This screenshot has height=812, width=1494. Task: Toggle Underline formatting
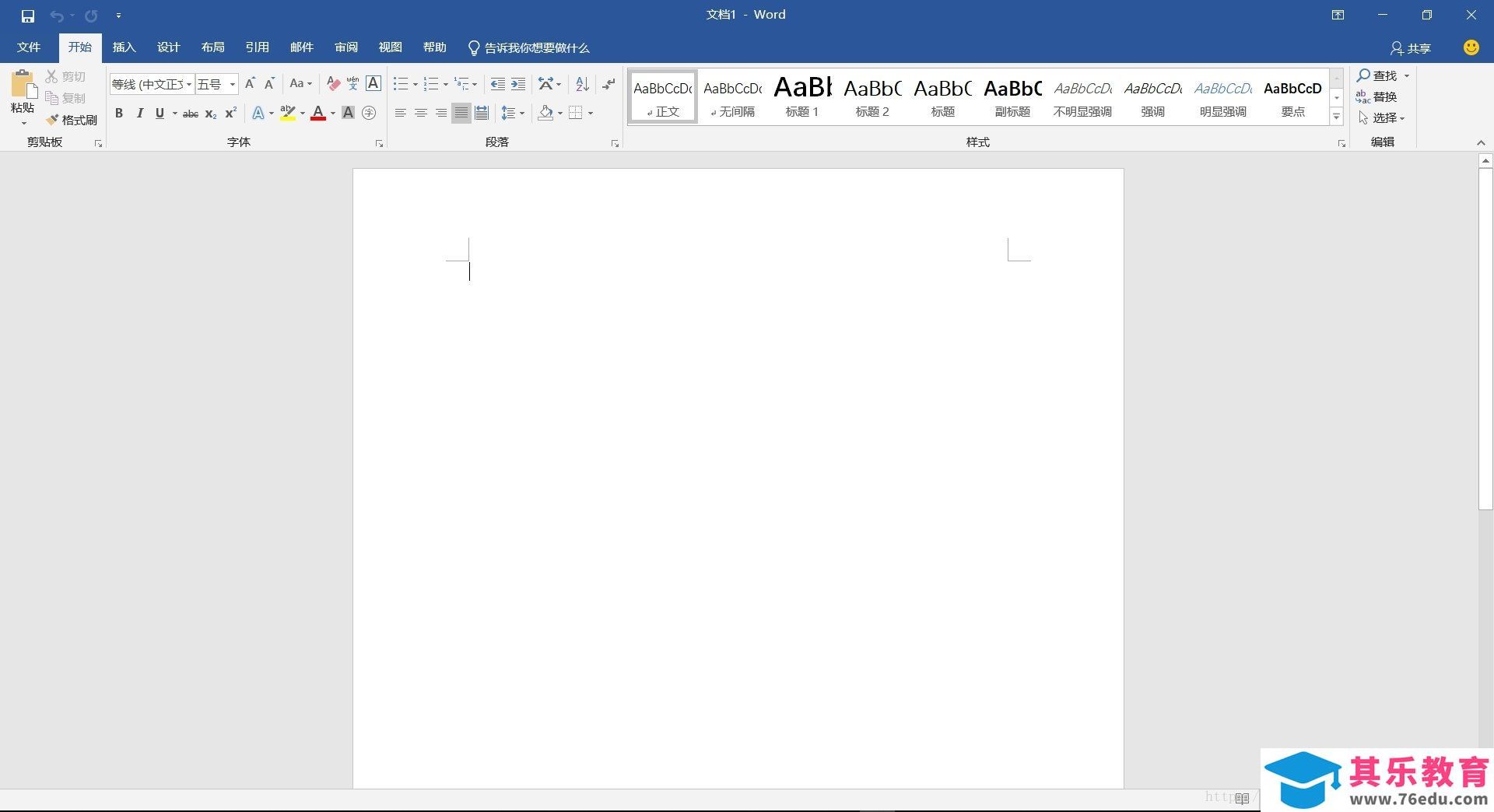click(160, 113)
